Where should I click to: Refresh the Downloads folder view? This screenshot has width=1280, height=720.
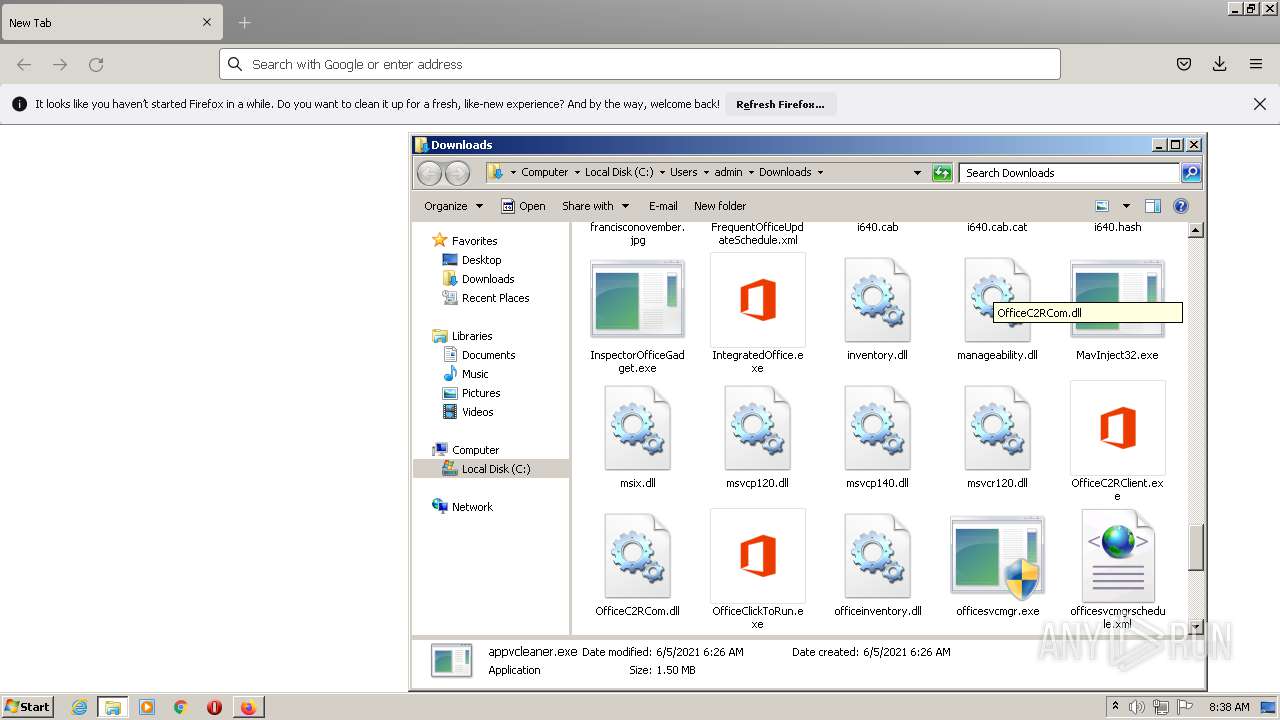point(942,173)
